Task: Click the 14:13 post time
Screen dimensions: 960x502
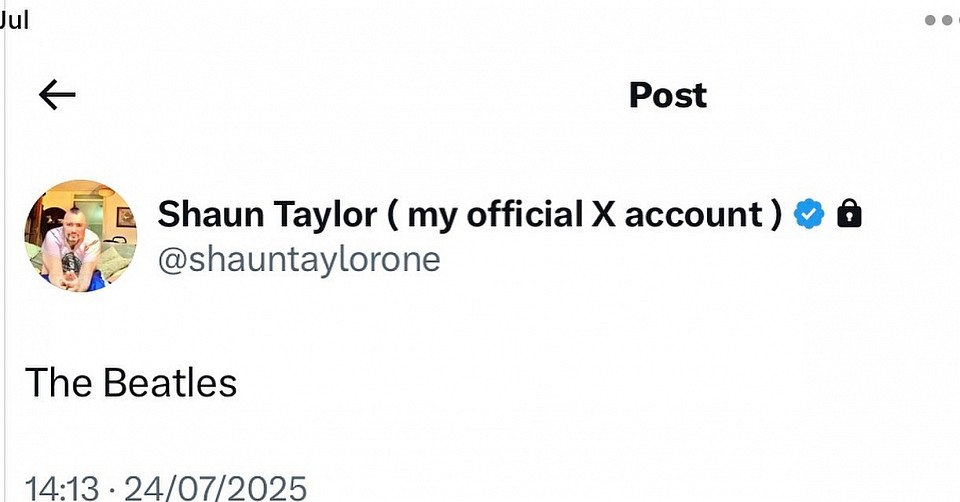Action: tap(61, 489)
